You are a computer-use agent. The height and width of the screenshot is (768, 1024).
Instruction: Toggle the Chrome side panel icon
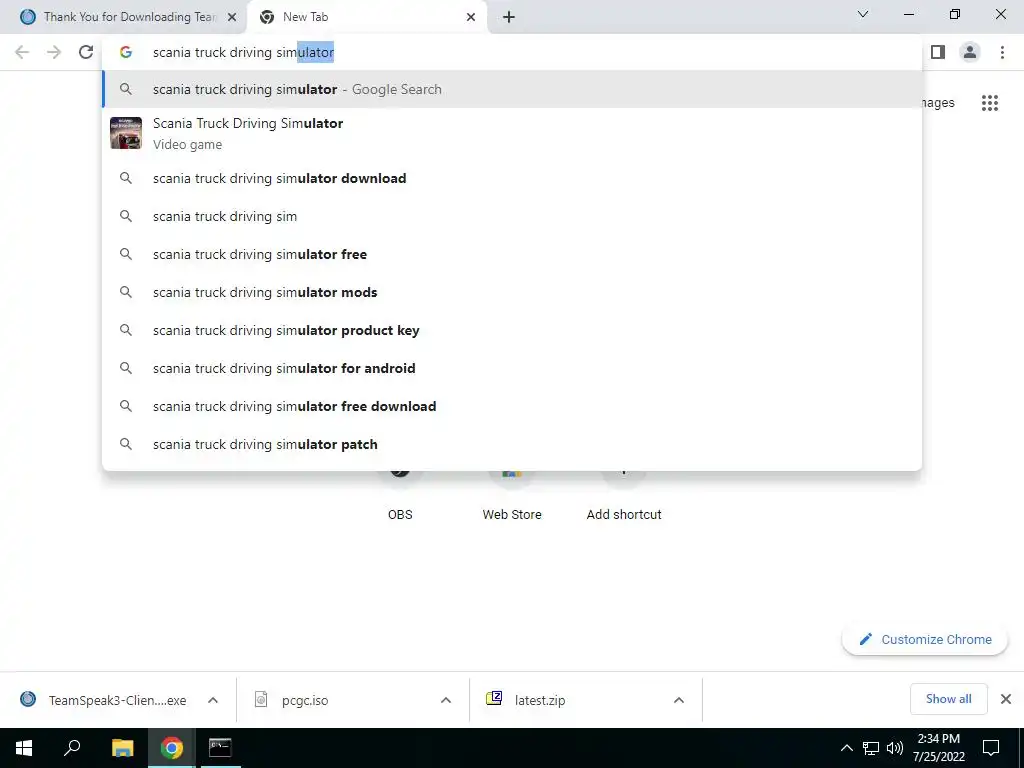coord(938,52)
